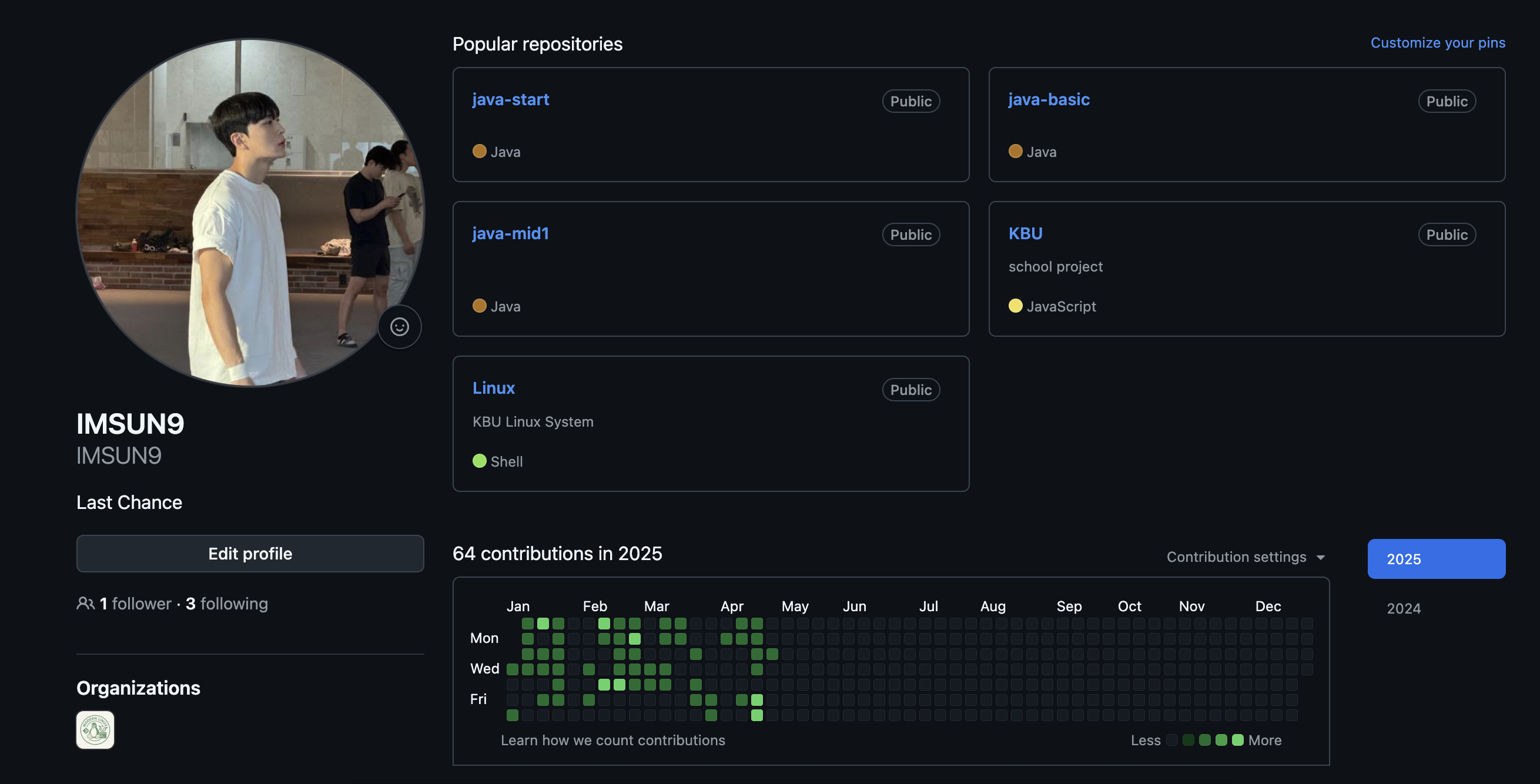This screenshot has height=784, width=1540.
Task: Click the followers people icon
Action: click(85, 603)
